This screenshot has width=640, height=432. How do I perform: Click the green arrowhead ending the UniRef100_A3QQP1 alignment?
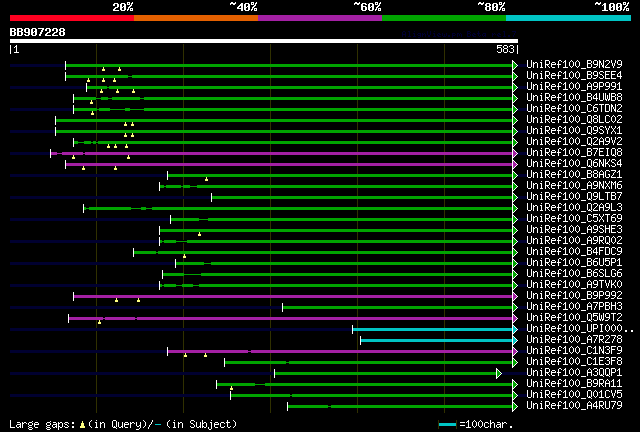pos(499,373)
